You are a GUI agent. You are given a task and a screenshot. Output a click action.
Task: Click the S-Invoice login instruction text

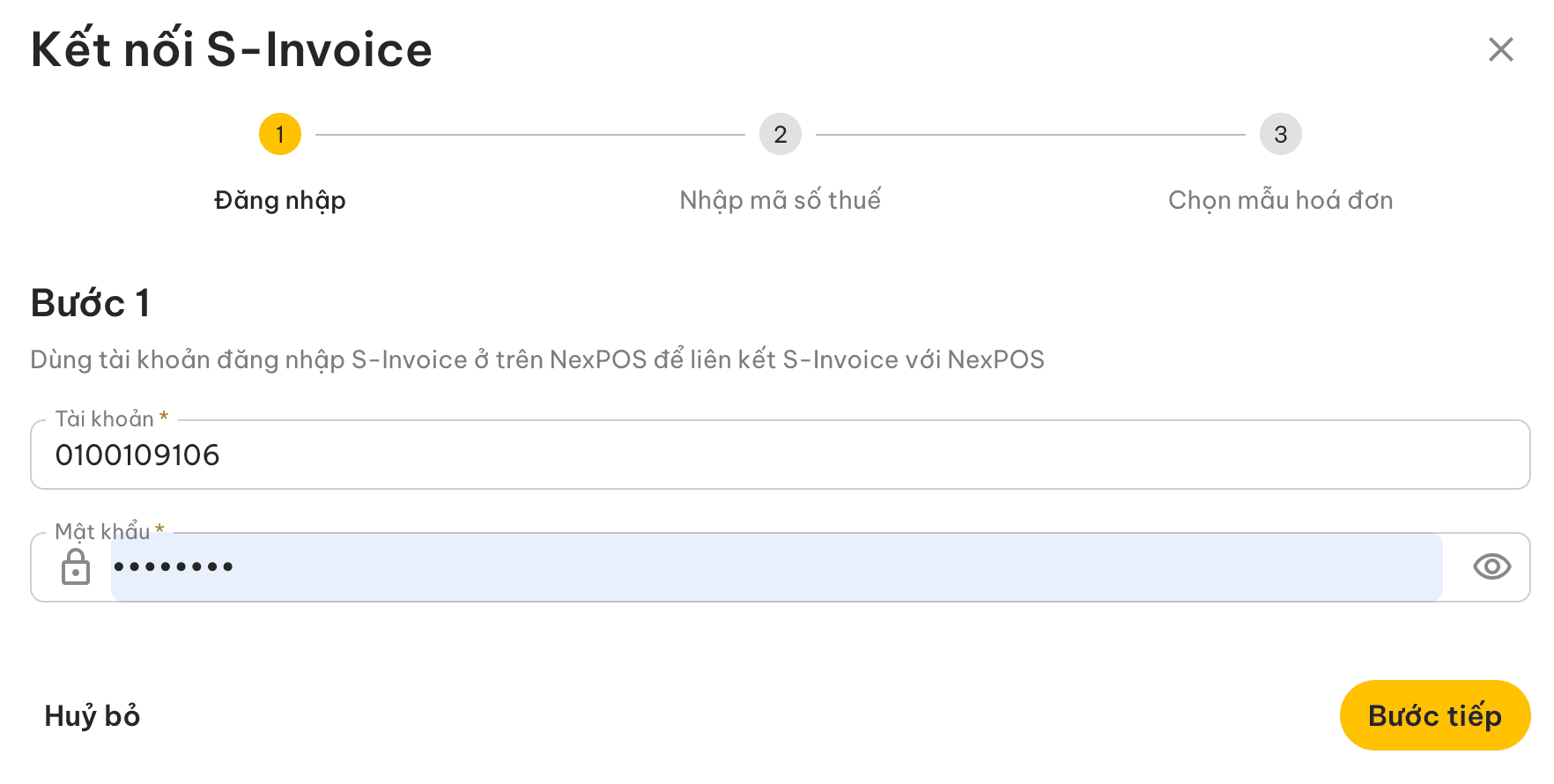[537, 359]
